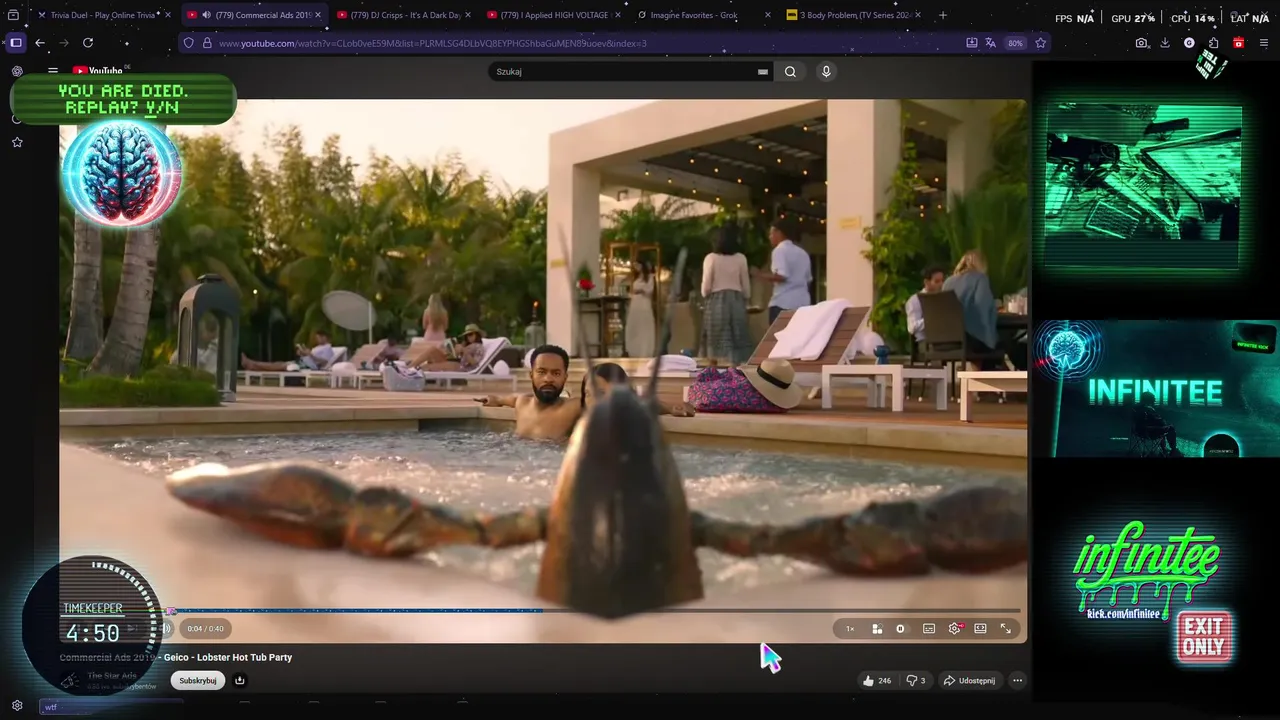This screenshot has height=720, width=1280.
Task: Click the EXIT ONLY sign overlay
Action: click(x=1204, y=636)
